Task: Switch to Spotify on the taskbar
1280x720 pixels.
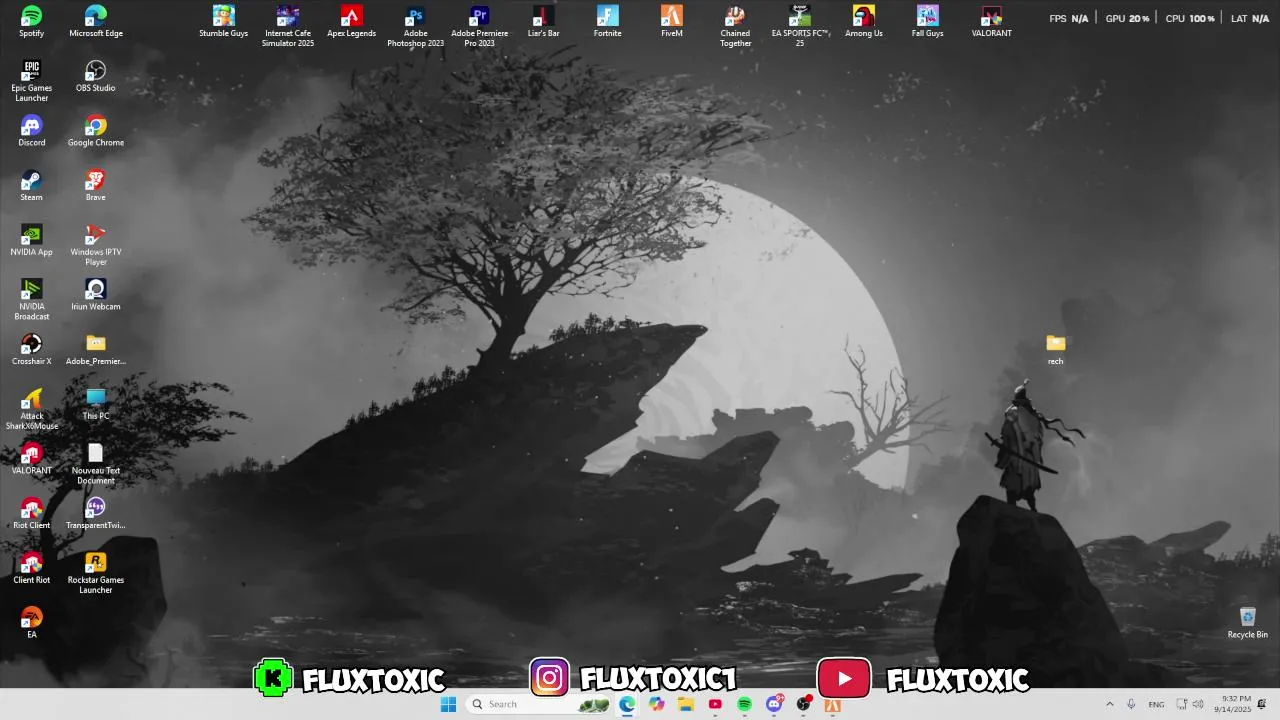Action: tap(745, 704)
